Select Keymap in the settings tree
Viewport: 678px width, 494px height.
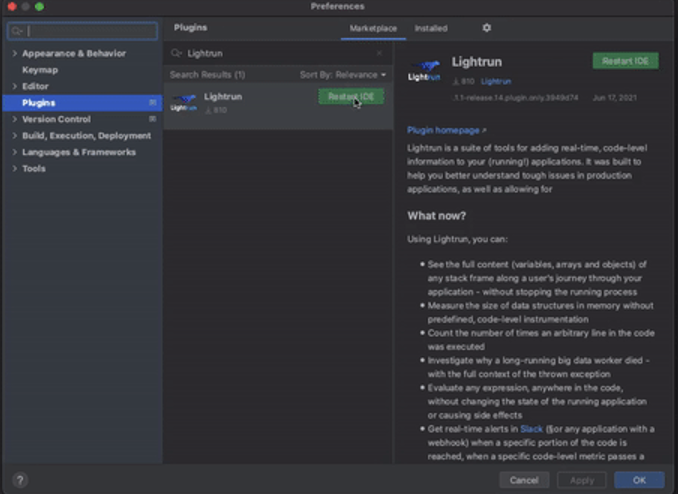pos(40,70)
